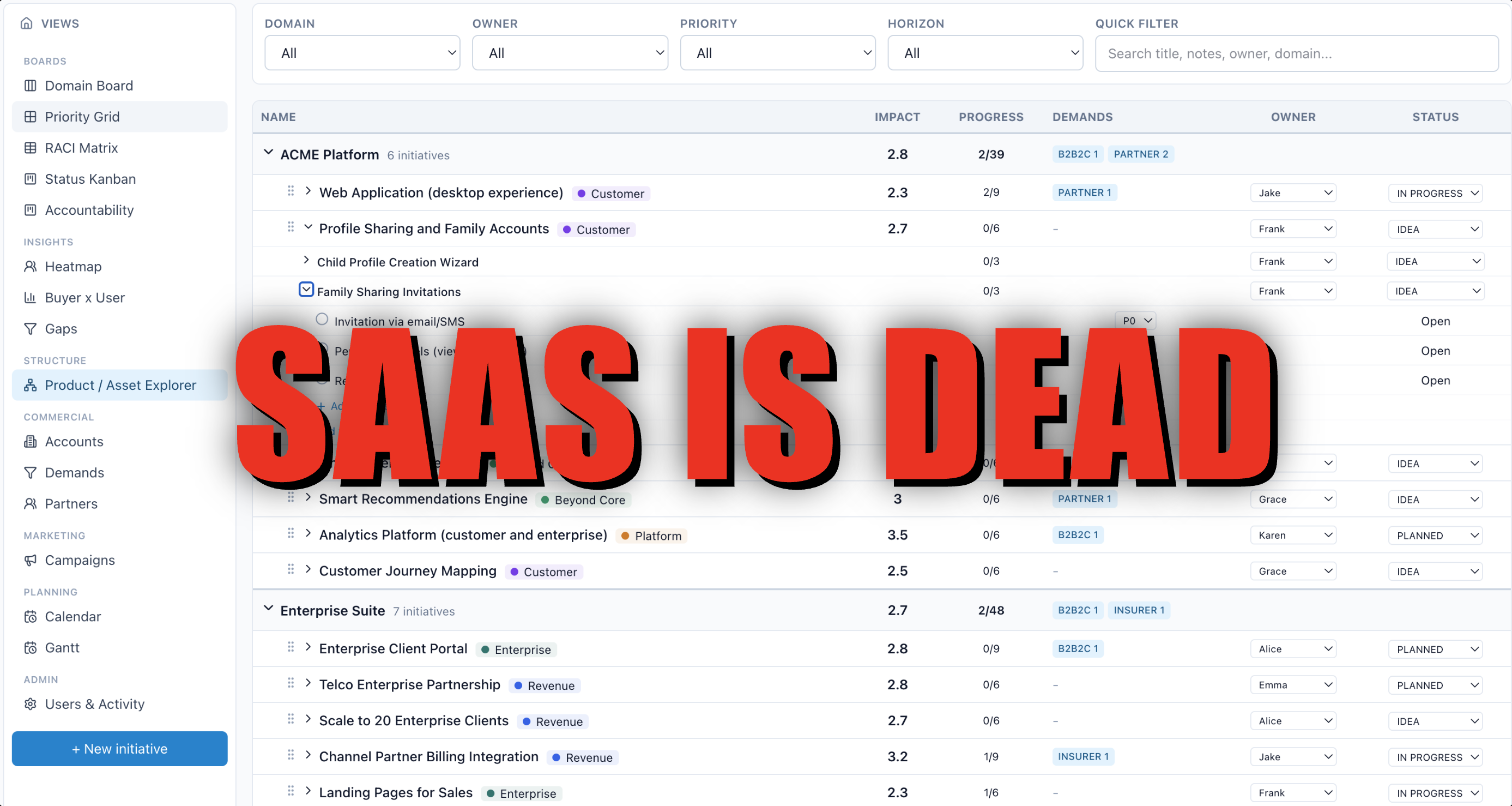This screenshot has height=806, width=1512.
Task: Click the Gaps funnel icon
Action: pos(30,329)
